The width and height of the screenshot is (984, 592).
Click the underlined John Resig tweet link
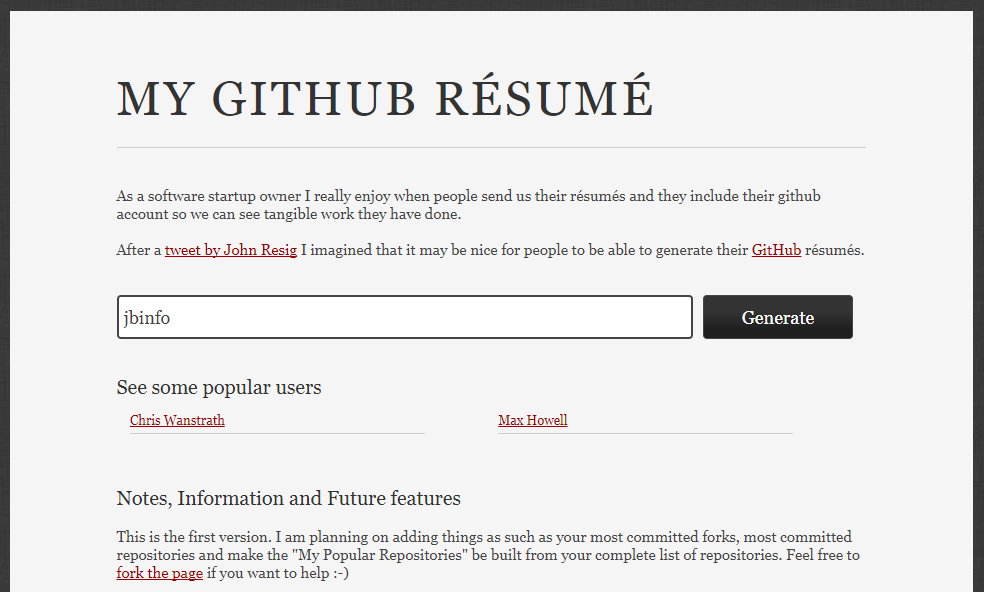click(x=230, y=249)
